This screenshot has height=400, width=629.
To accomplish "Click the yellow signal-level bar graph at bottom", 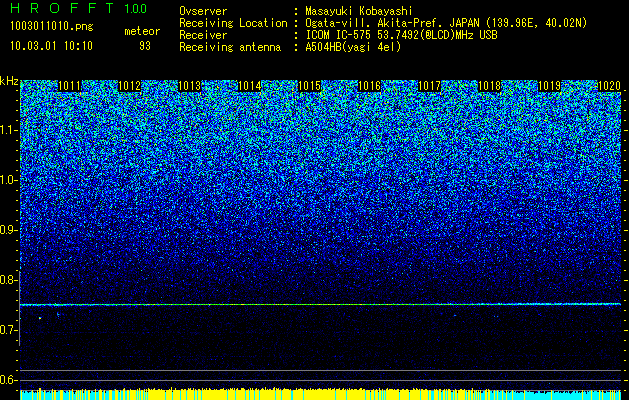I will point(320,394).
